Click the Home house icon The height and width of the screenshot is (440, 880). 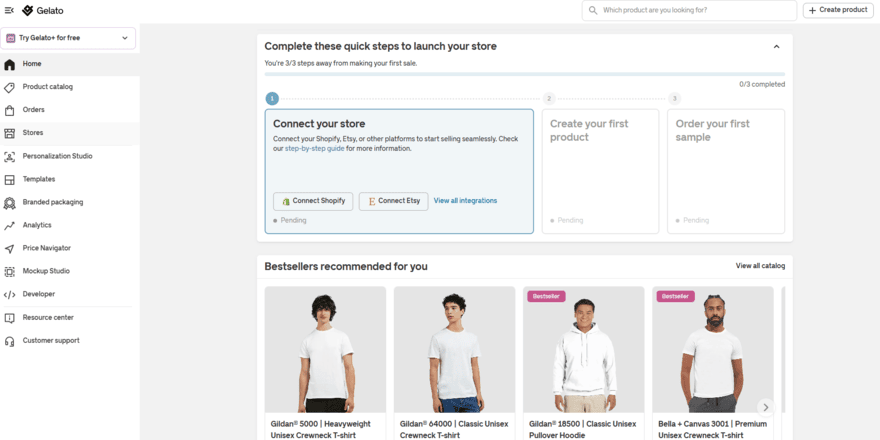tap(10, 65)
